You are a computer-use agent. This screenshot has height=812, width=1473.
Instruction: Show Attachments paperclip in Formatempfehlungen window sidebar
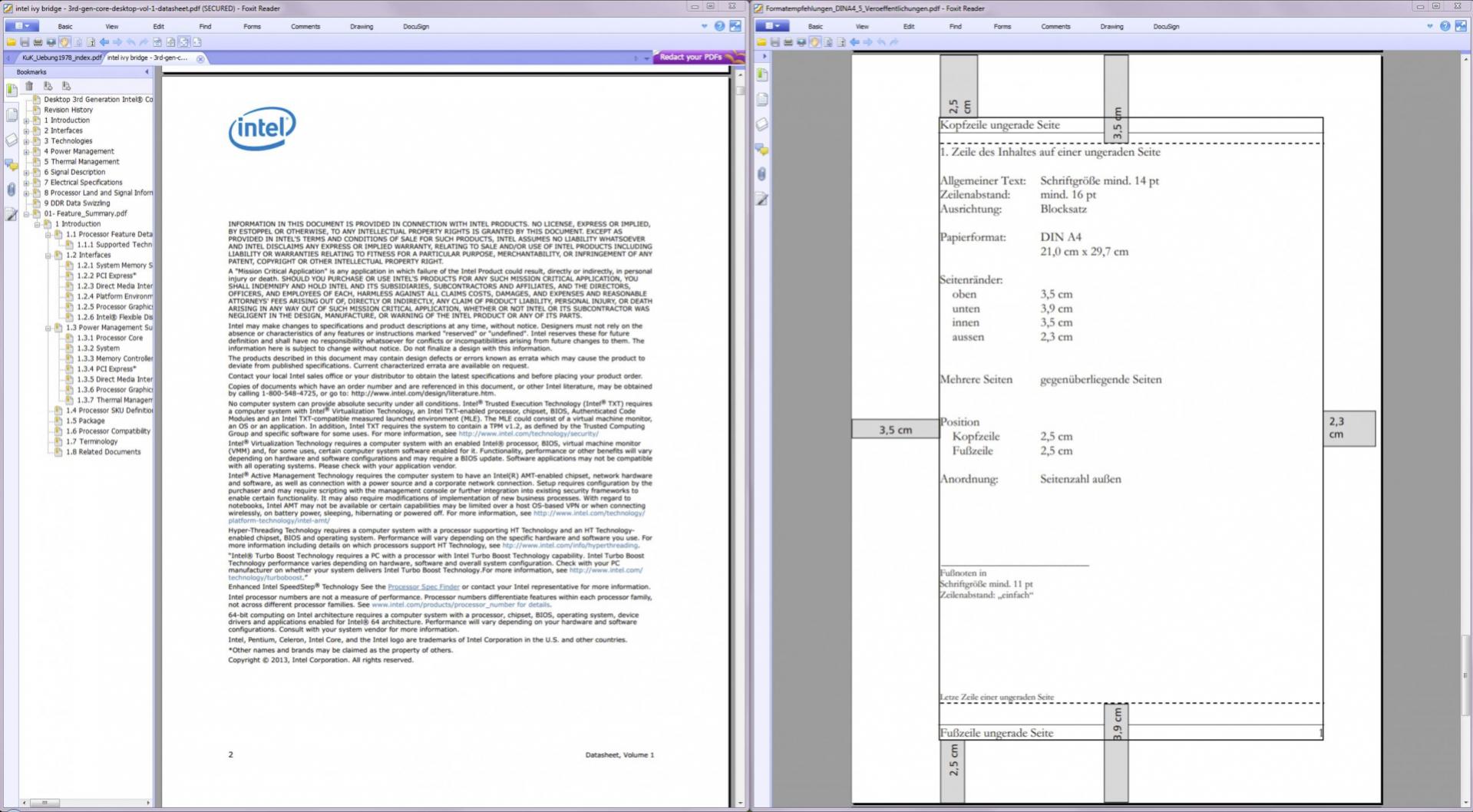[761, 174]
